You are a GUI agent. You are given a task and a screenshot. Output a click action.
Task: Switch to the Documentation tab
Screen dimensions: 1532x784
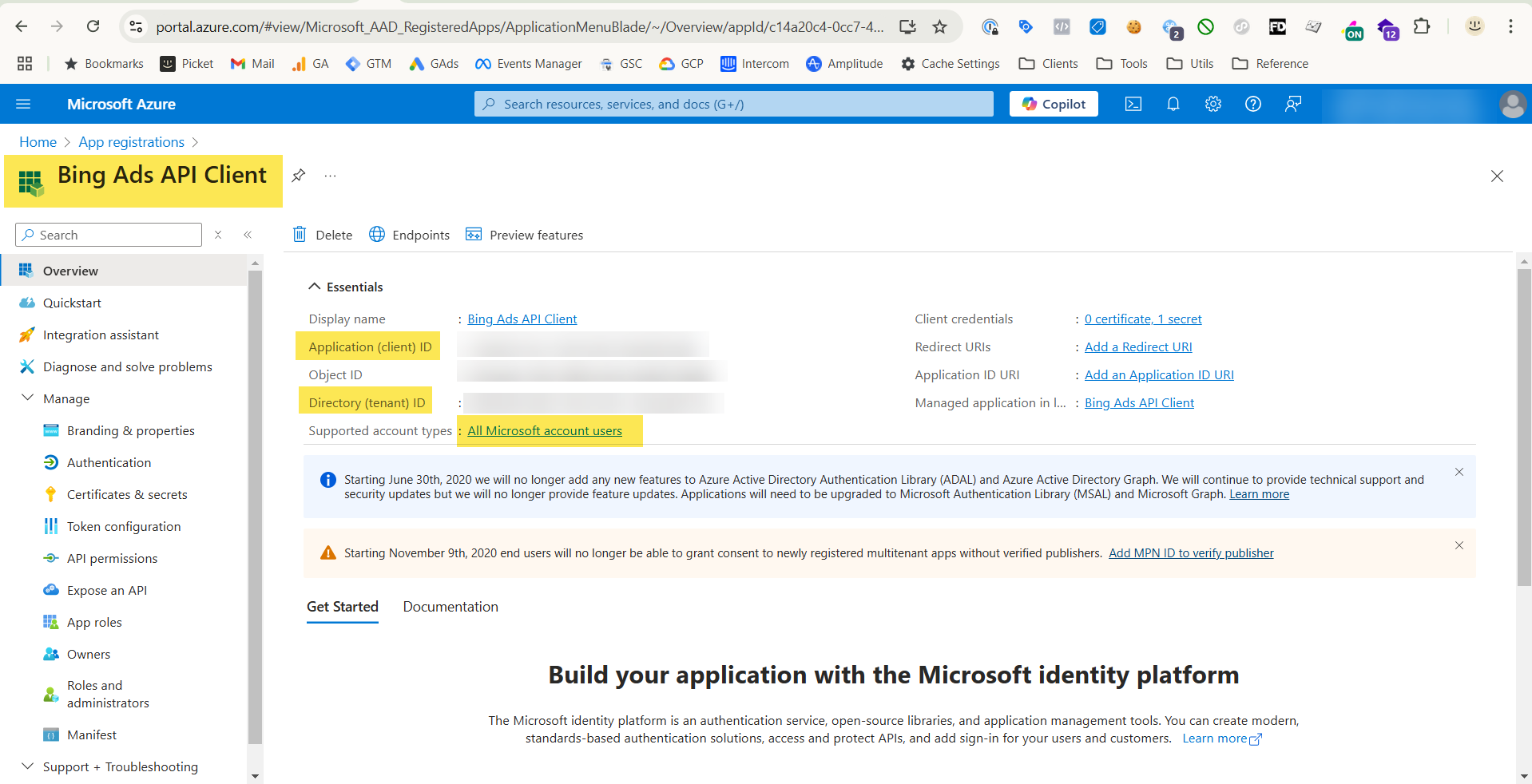tap(450, 607)
